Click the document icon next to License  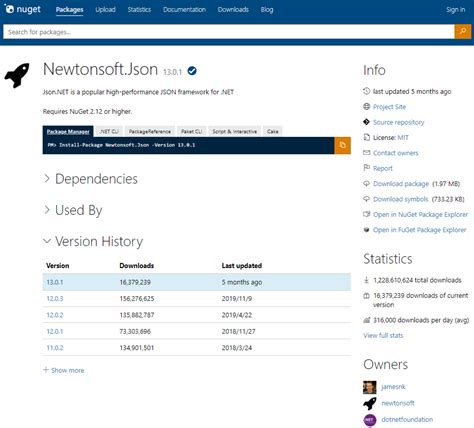click(366, 137)
